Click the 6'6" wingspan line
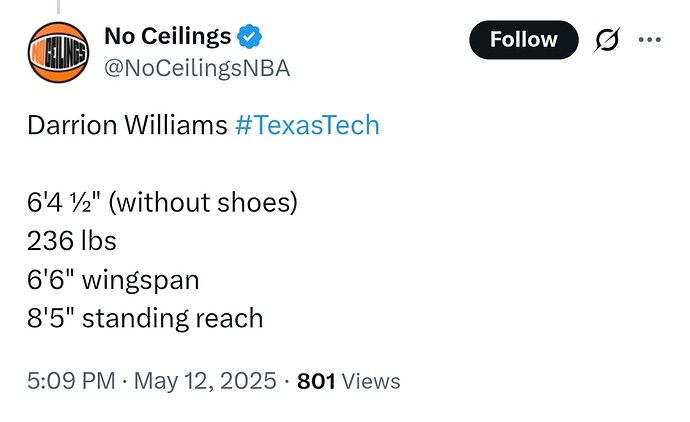The image size is (690, 422). pyautogui.click(x=112, y=280)
